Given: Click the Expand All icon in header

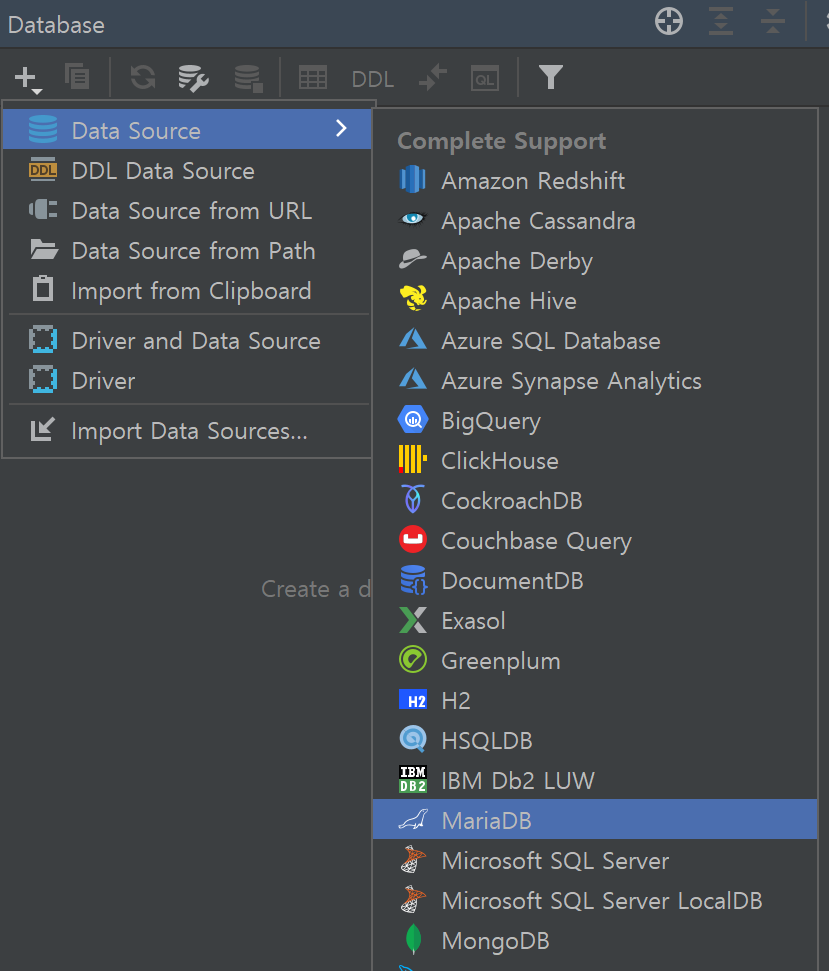Looking at the screenshot, I should (721, 22).
